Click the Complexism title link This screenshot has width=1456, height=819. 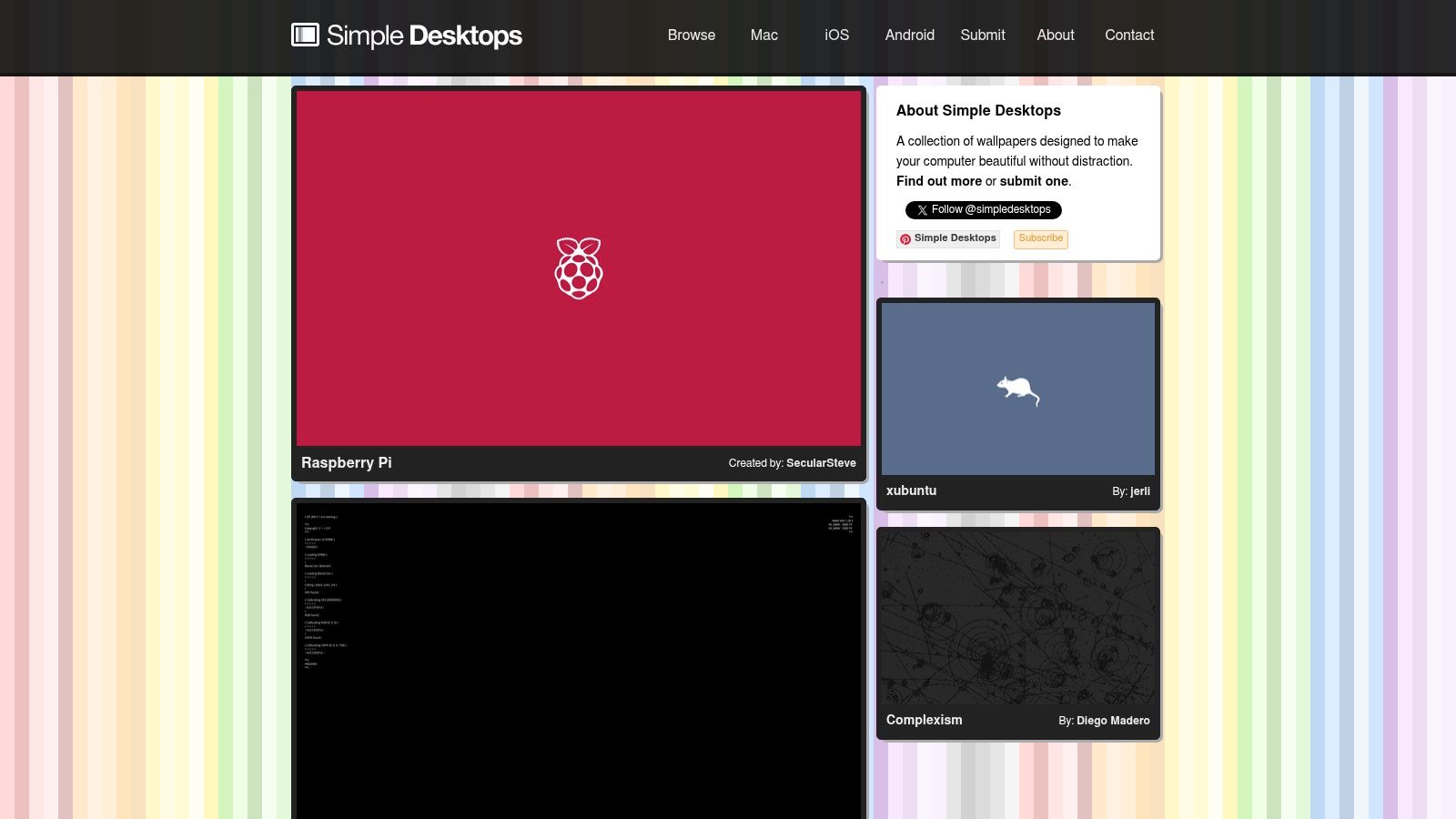924,720
